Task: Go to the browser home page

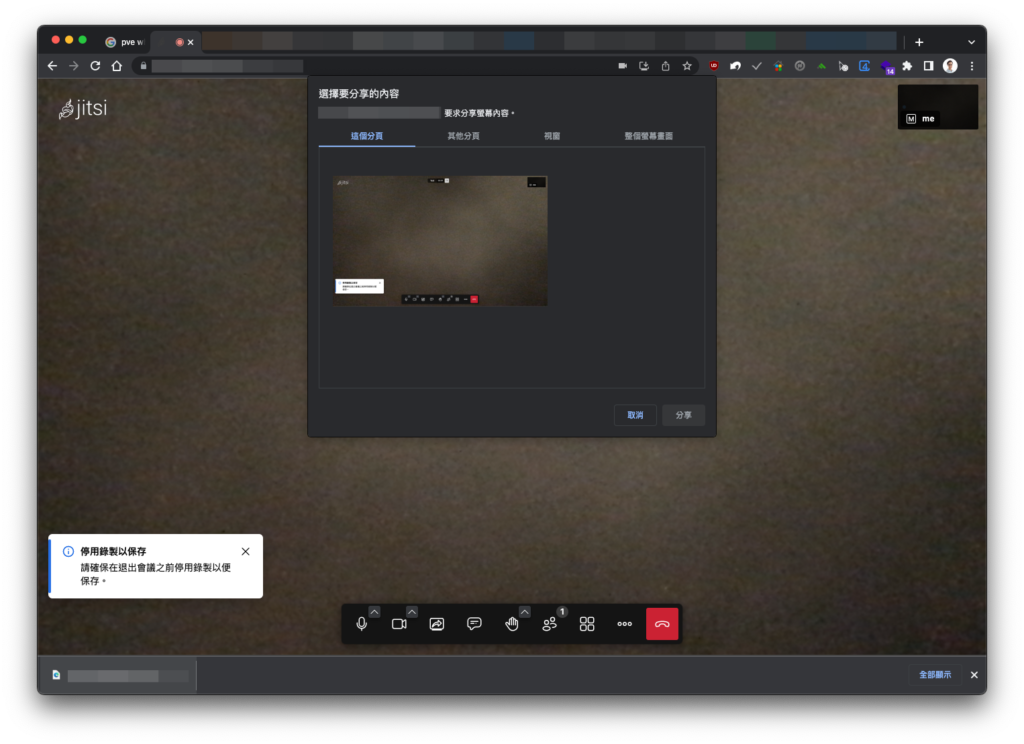Action: (x=117, y=66)
